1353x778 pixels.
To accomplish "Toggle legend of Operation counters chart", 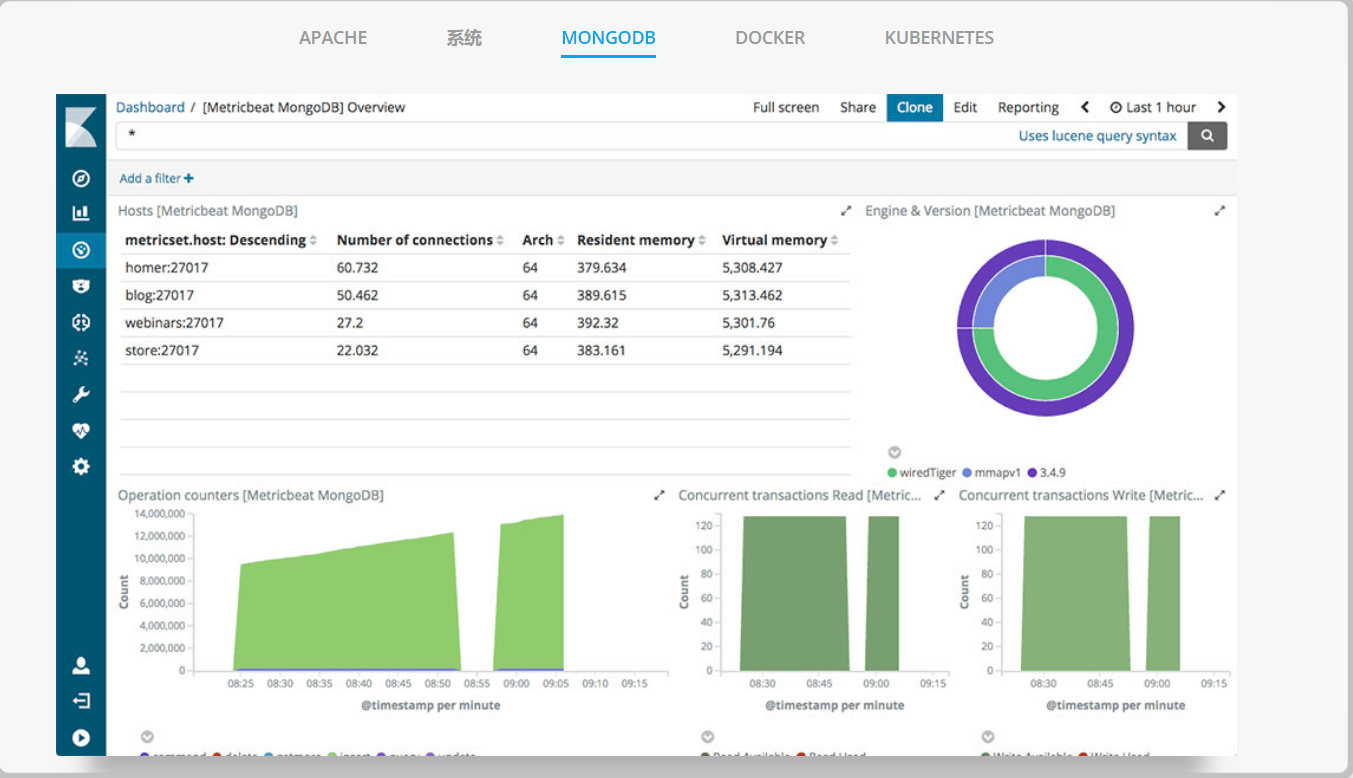I will coord(147,737).
